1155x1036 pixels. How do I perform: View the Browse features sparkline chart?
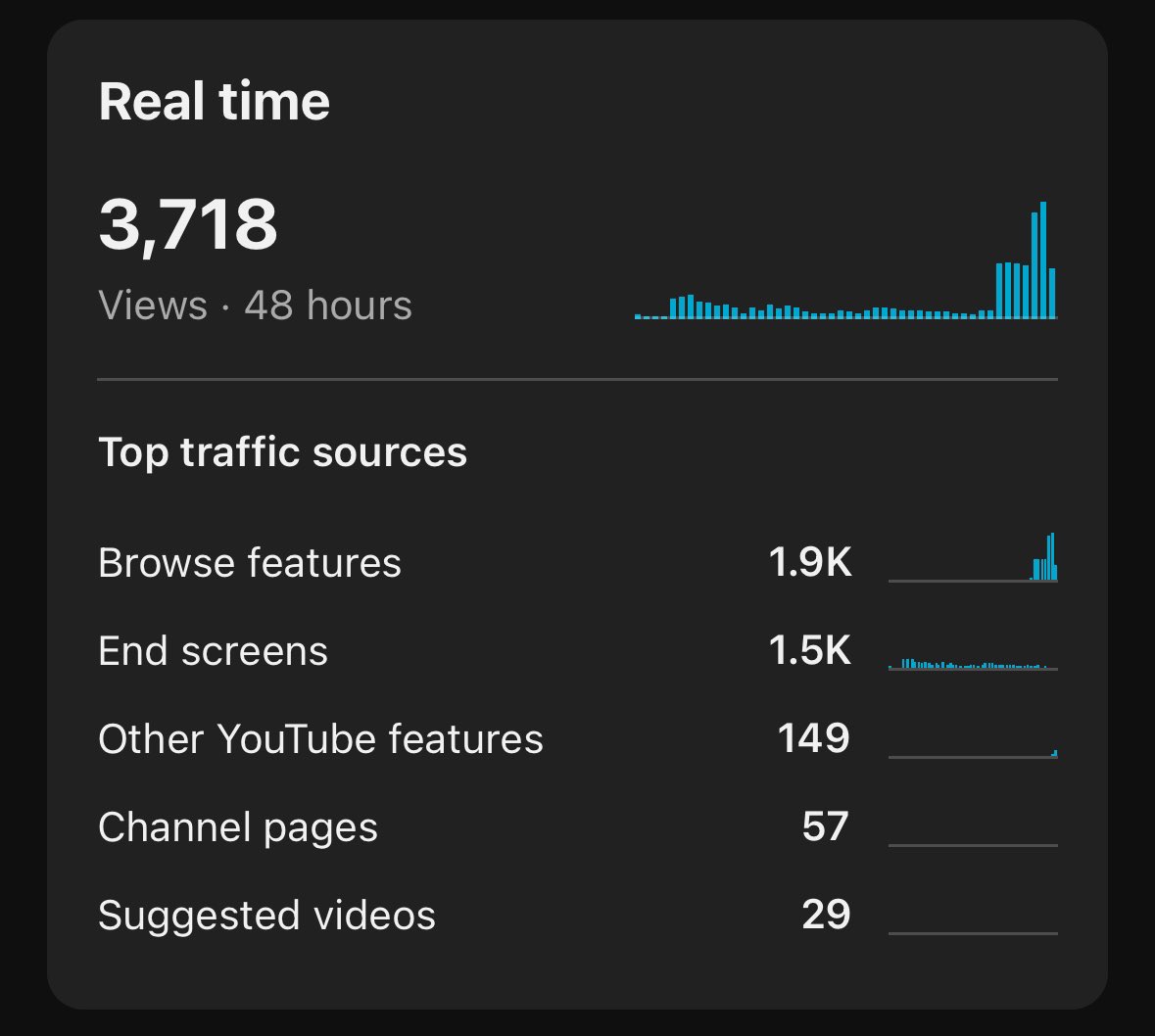point(973,557)
